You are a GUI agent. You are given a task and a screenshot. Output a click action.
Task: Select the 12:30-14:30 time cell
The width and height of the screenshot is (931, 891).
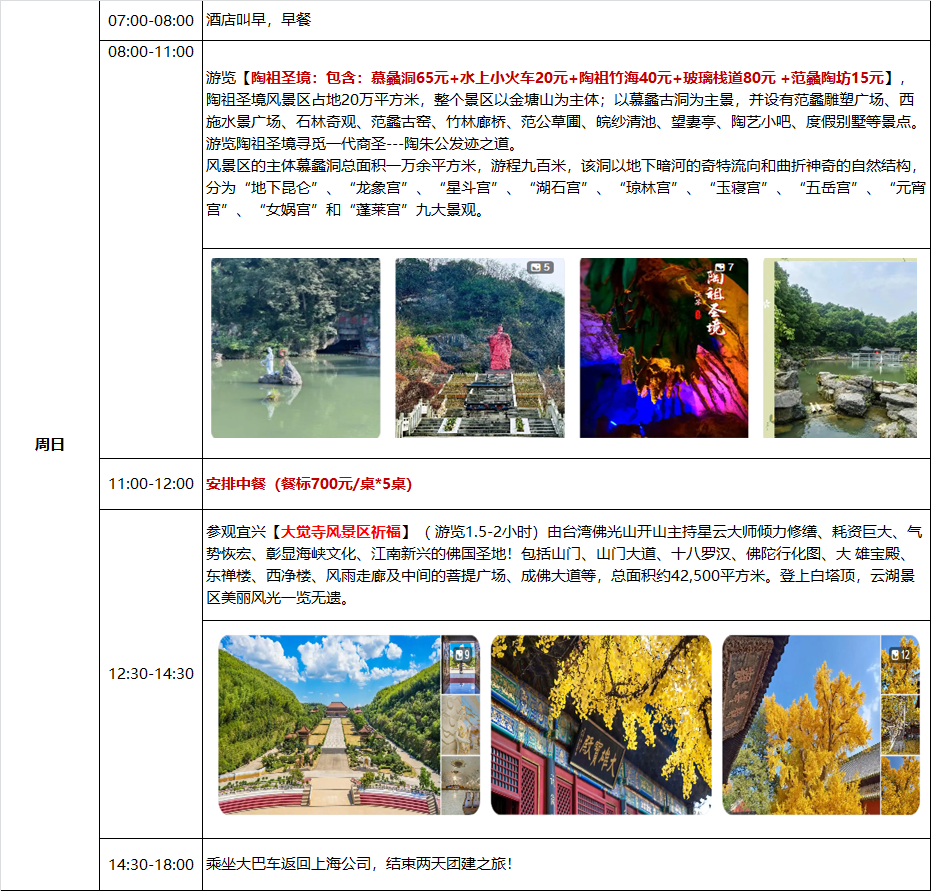tap(151, 674)
